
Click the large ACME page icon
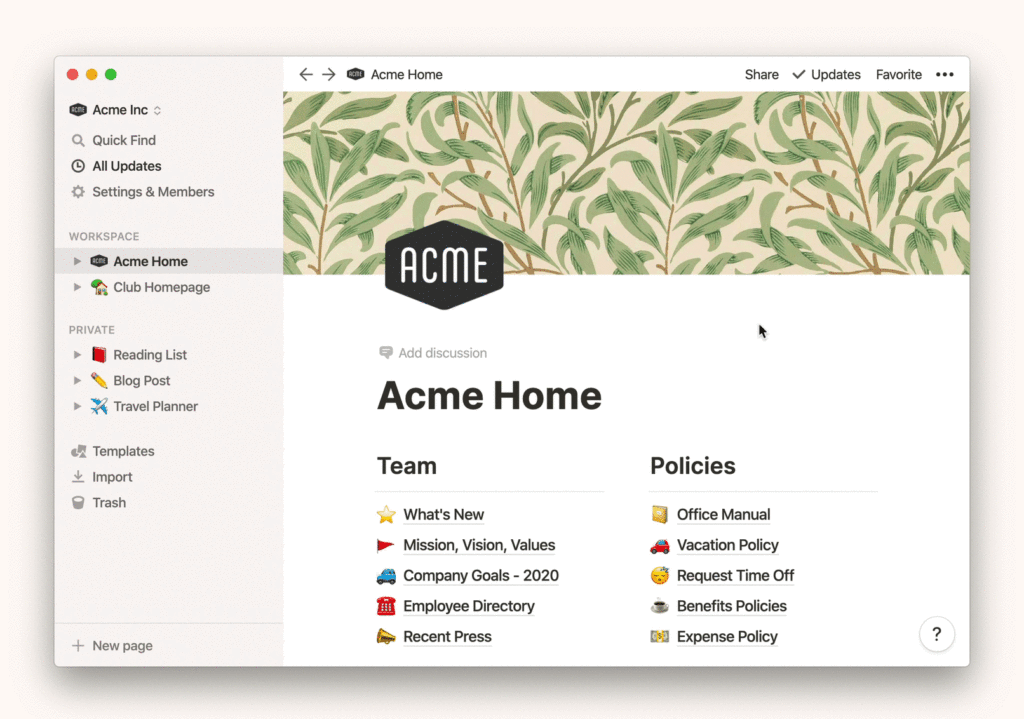point(444,264)
